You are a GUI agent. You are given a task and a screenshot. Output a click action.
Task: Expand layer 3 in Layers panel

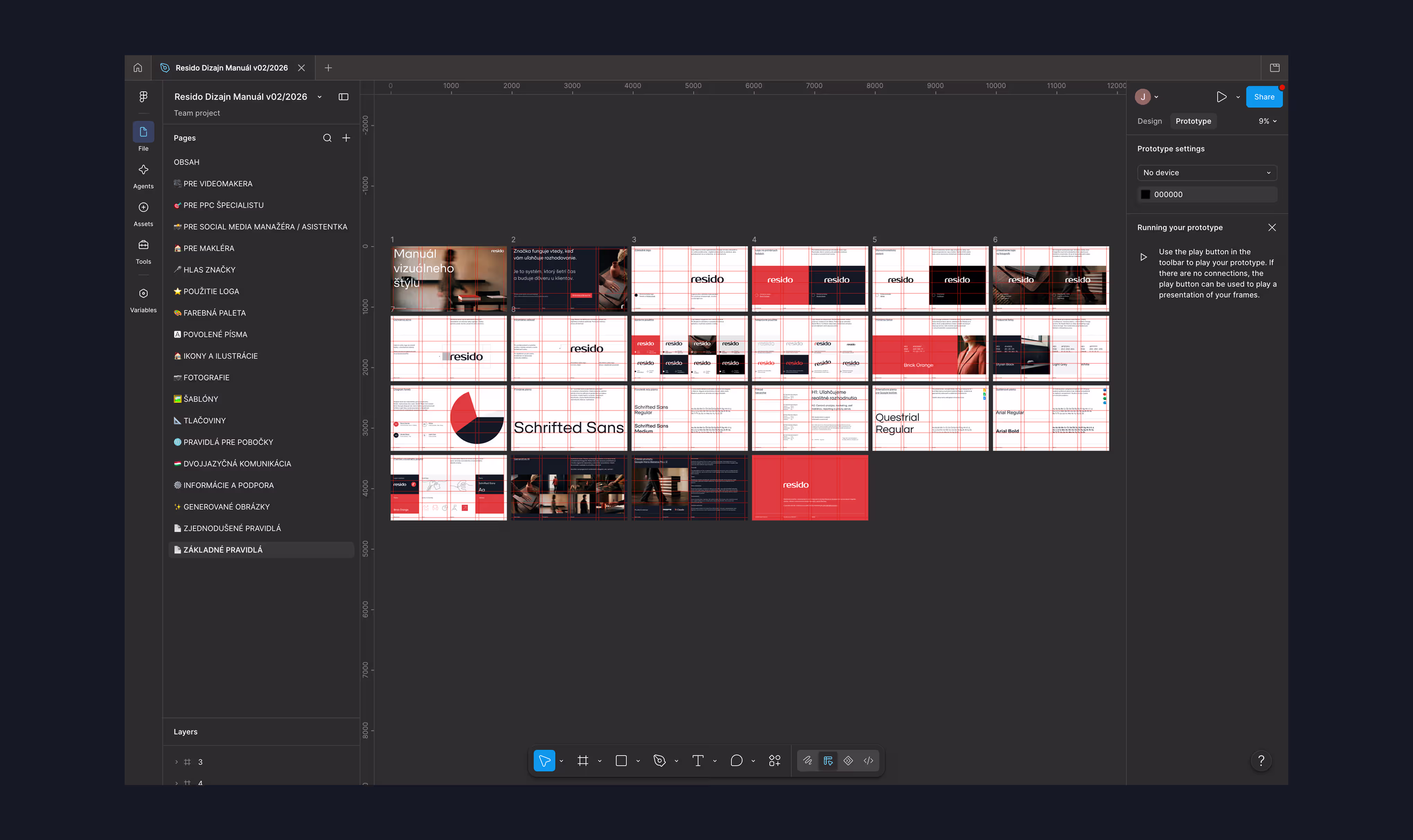click(x=177, y=762)
